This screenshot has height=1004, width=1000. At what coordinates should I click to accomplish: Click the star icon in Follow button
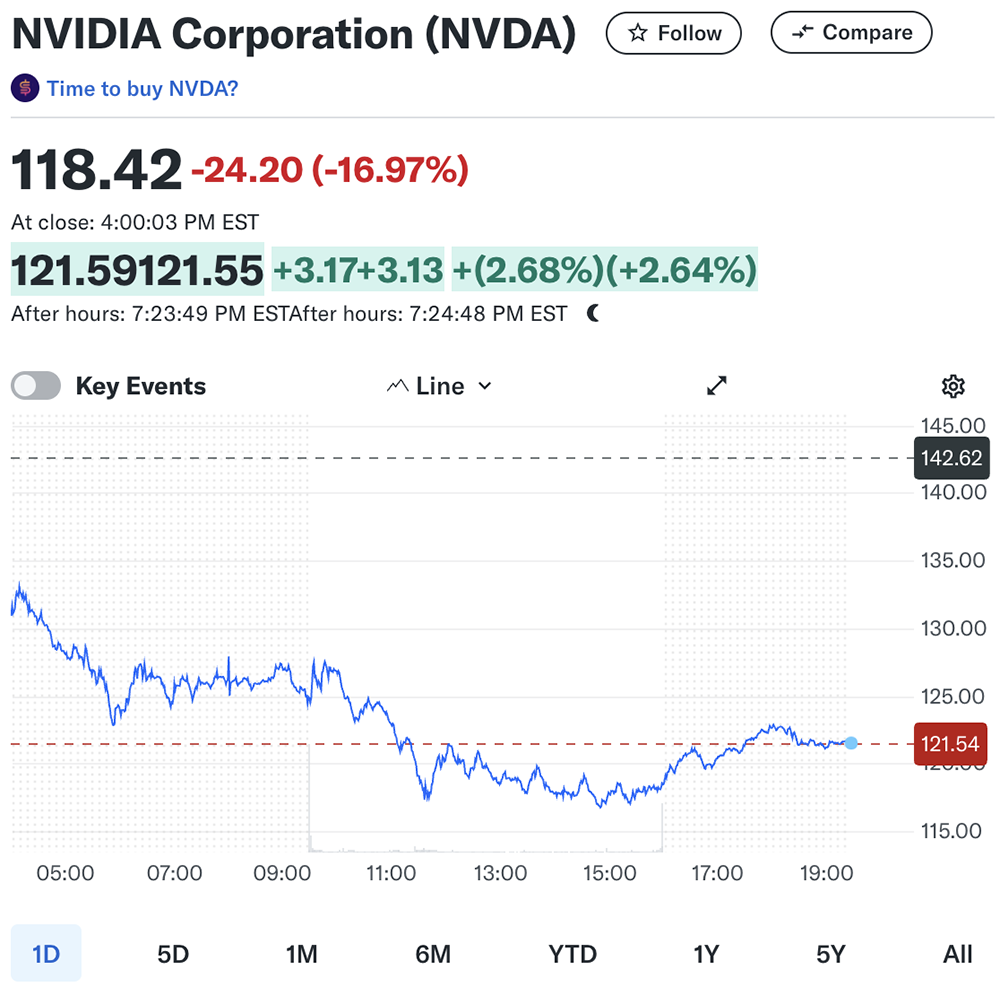638,34
